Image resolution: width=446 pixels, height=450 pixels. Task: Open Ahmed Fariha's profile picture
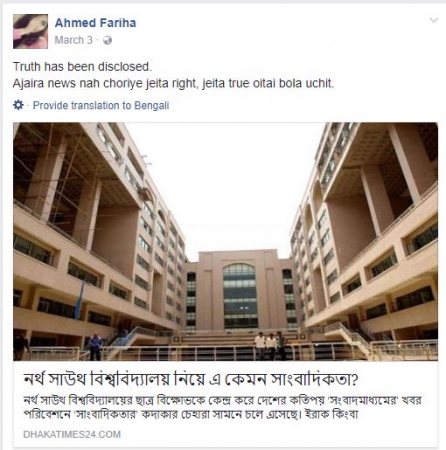[30, 31]
